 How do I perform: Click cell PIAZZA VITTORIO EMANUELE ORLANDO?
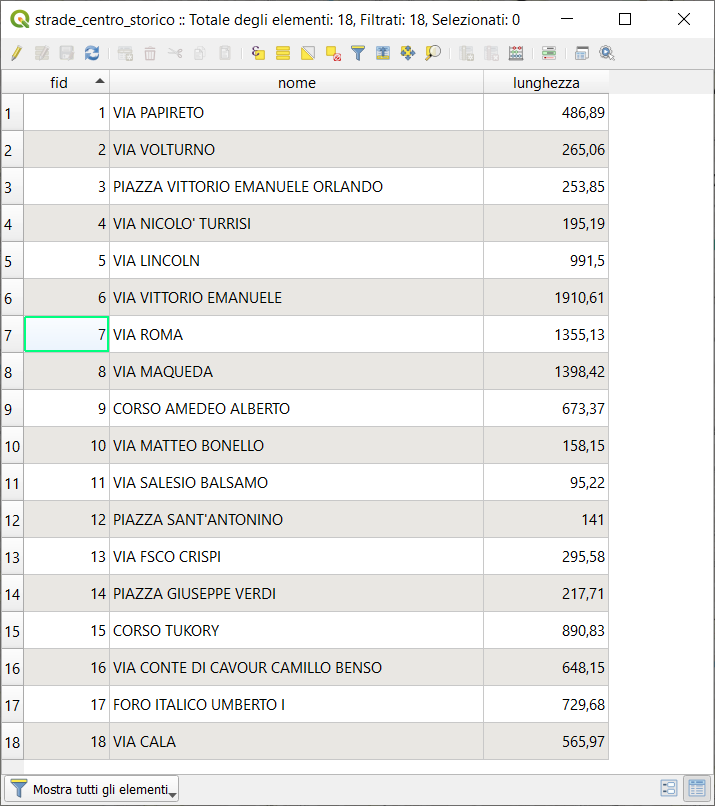pyautogui.click(x=297, y=187)
